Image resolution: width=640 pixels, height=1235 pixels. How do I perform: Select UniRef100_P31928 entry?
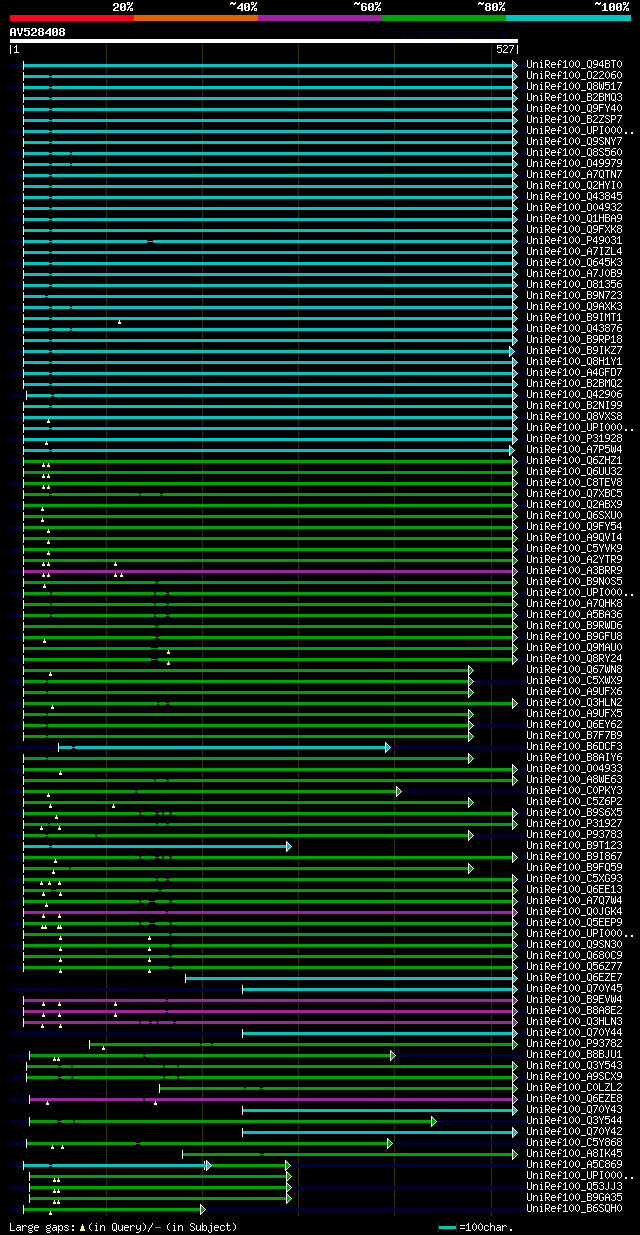point(575,438)
